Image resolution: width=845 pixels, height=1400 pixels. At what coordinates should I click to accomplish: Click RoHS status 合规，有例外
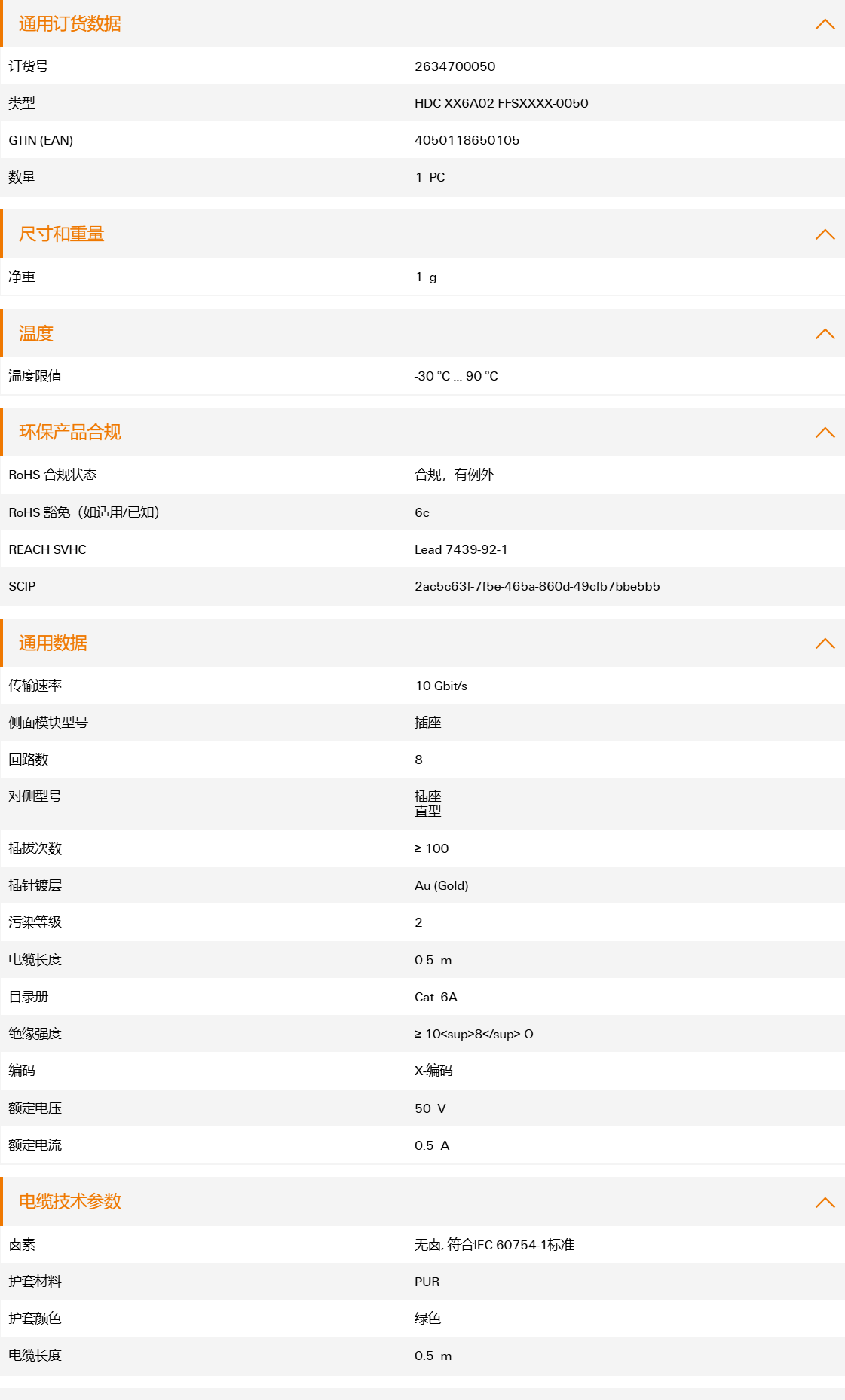(x=455, y=475)
